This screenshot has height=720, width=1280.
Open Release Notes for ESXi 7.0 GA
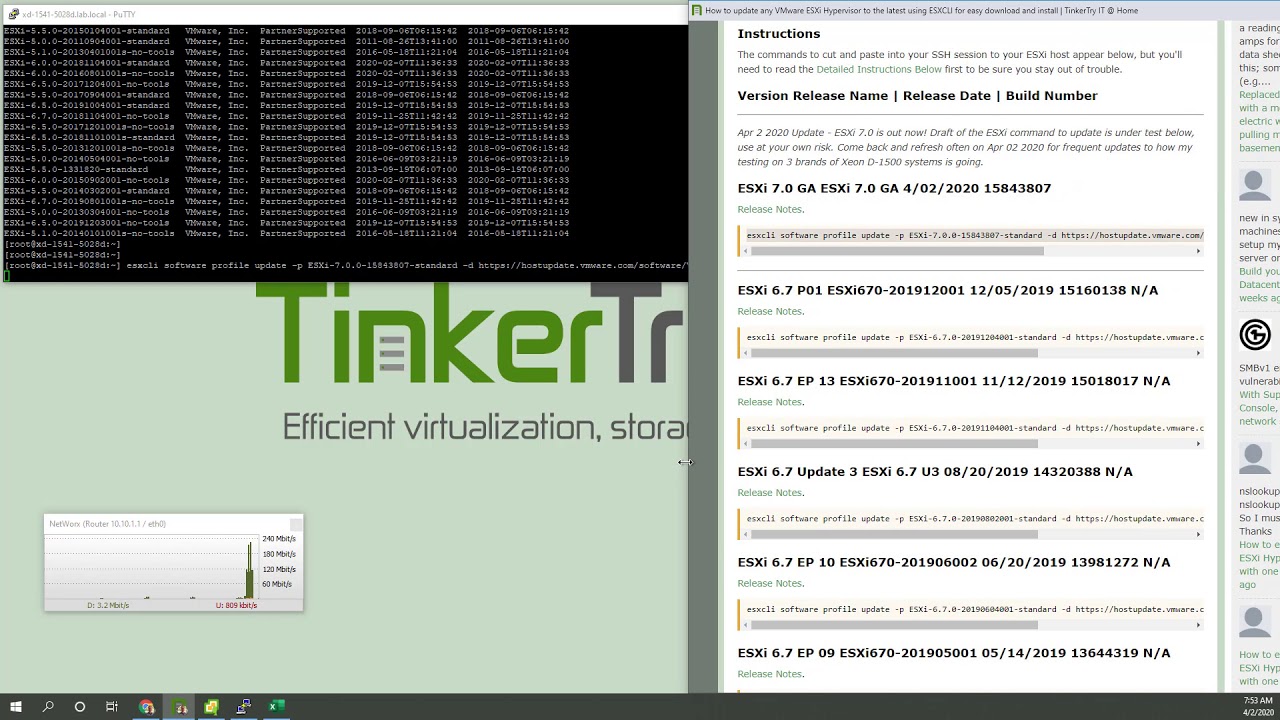[x=770, y=209]
